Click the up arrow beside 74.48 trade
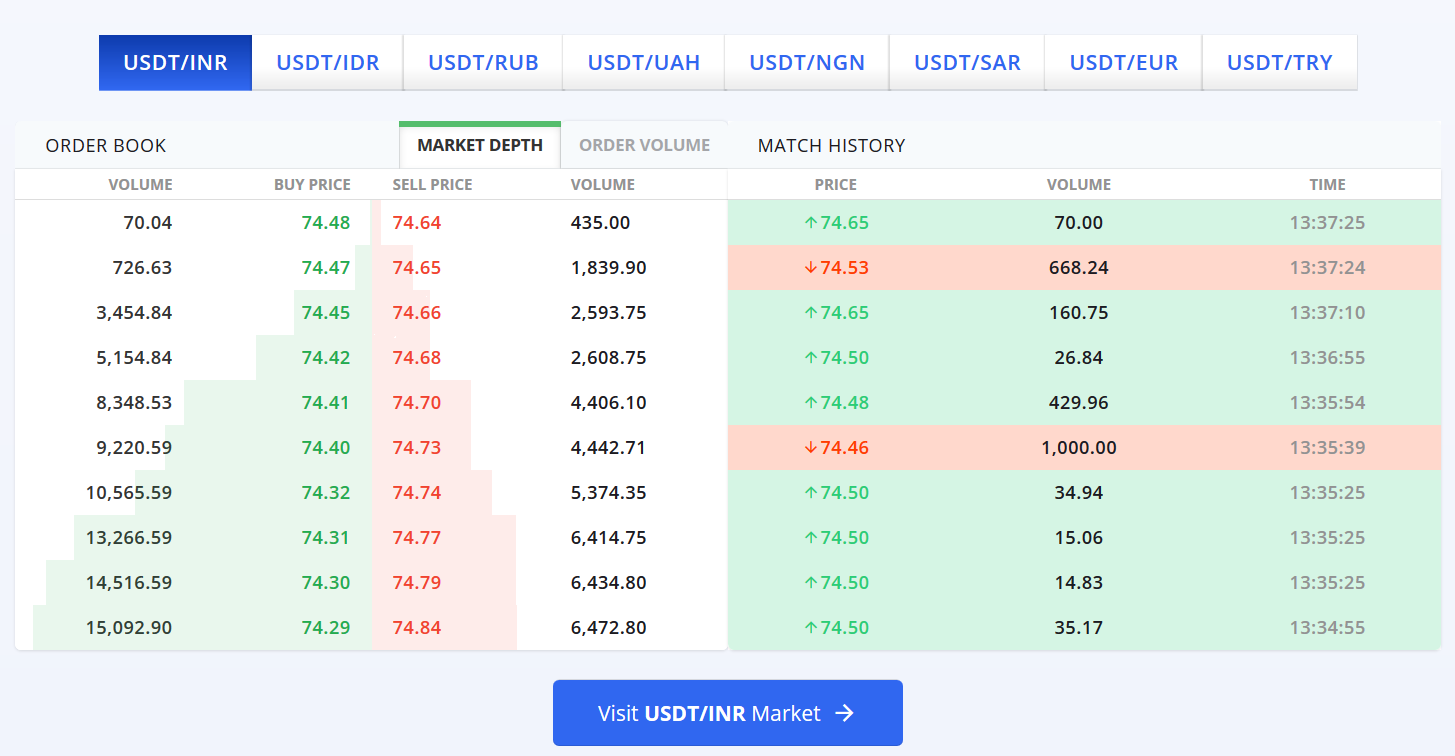 tap(811, 403)
